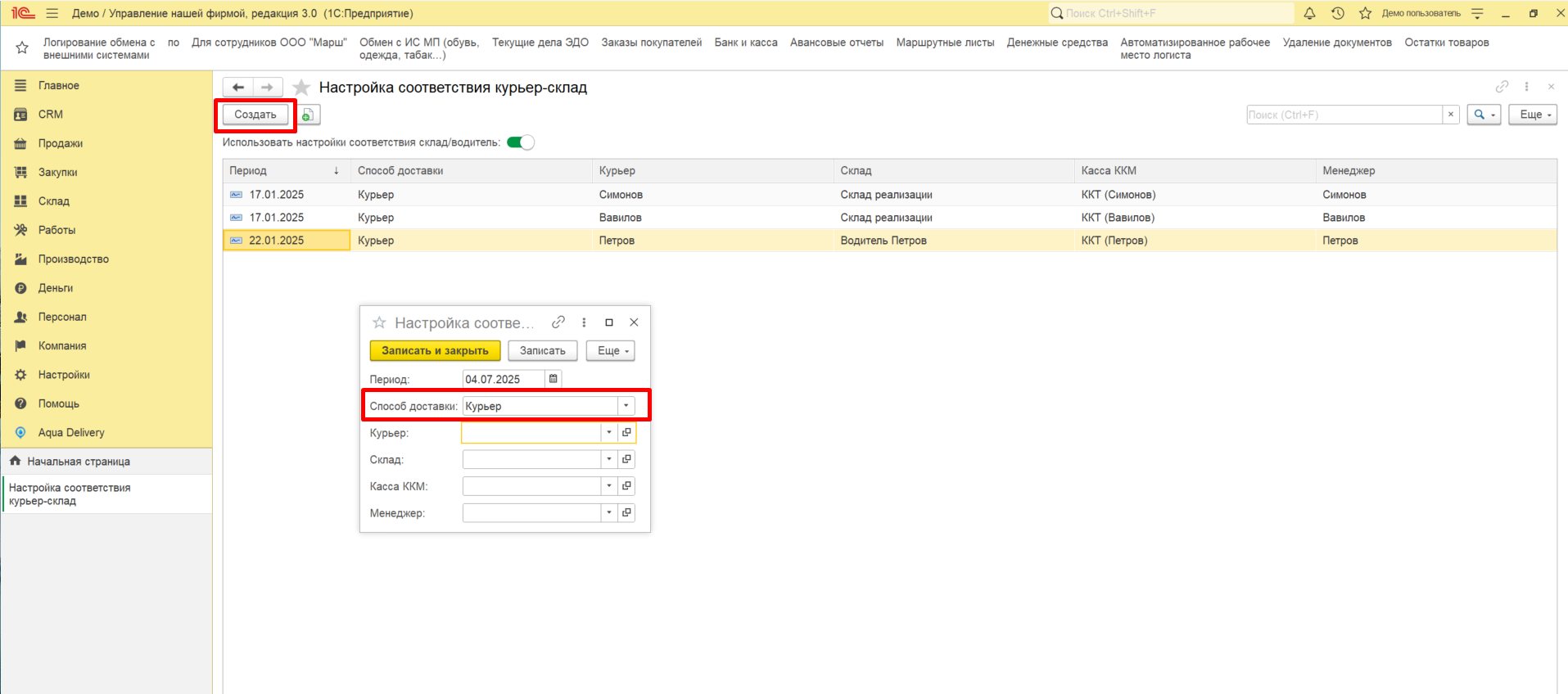Open favorites star in title bar
The image size is (1568, 694).
point(1365,13)
